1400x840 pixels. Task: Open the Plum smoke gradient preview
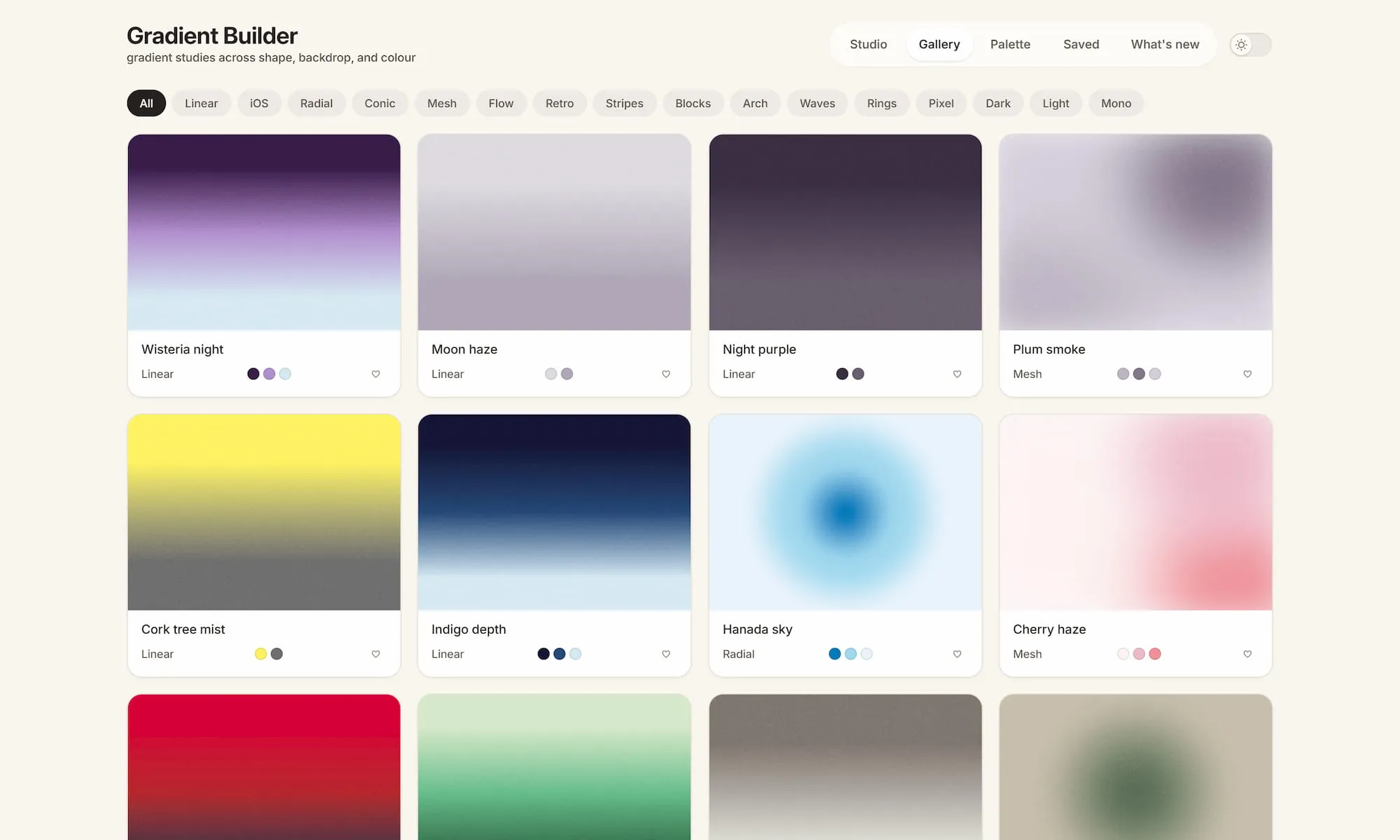point(1135,232)
